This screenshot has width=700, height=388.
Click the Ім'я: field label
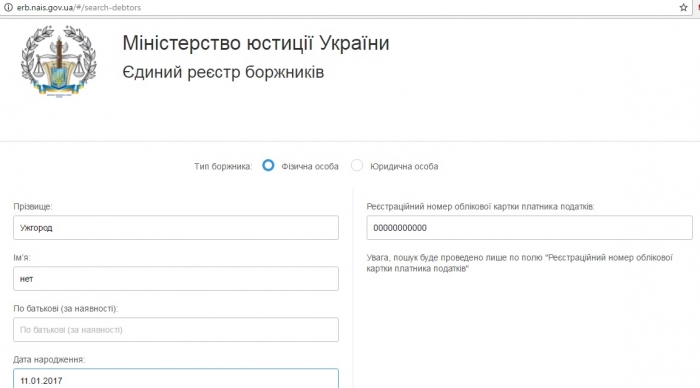tap(22, 258)
